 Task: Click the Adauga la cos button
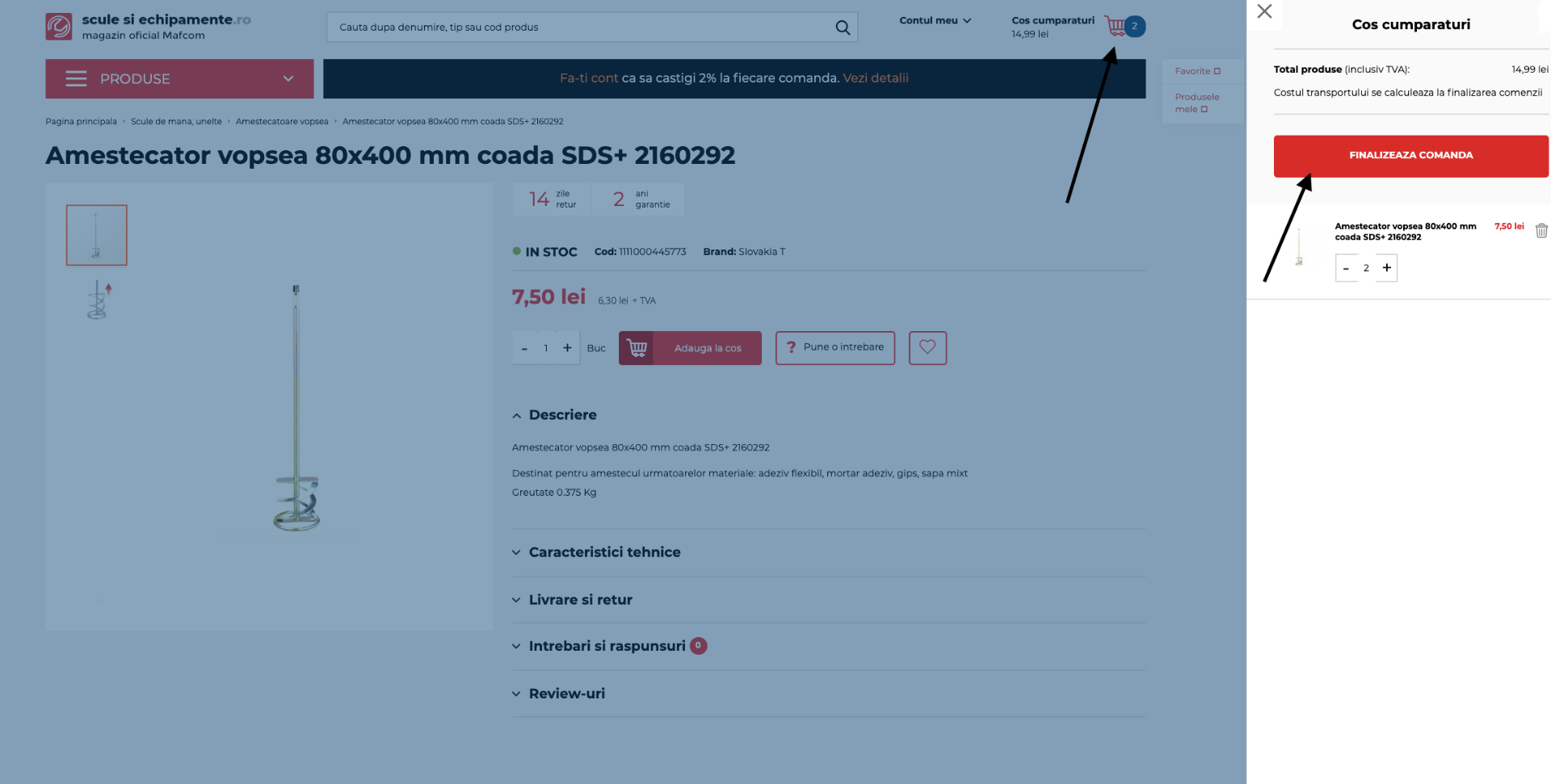(x=690, y=348)
